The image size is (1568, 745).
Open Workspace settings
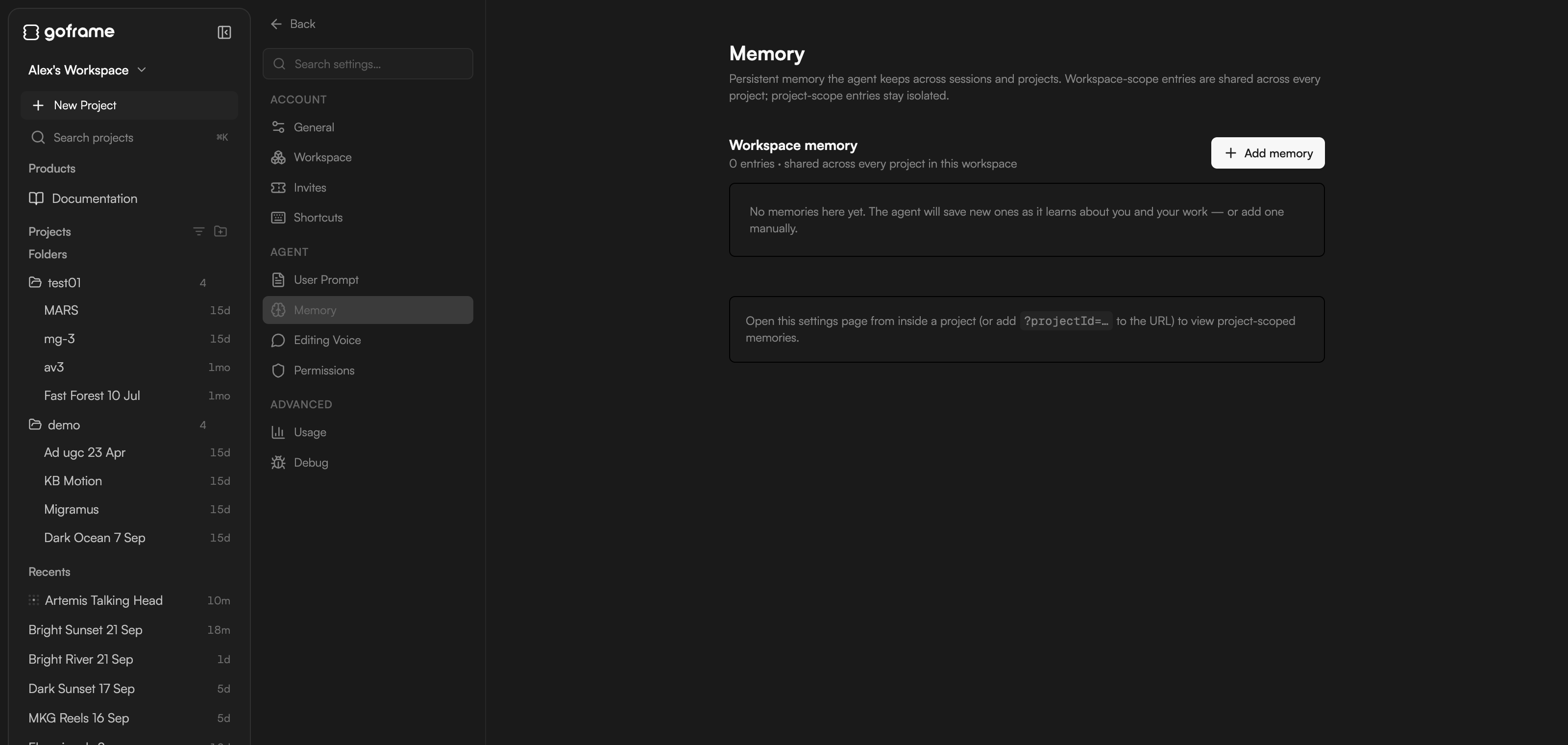[x=367, y=158]
